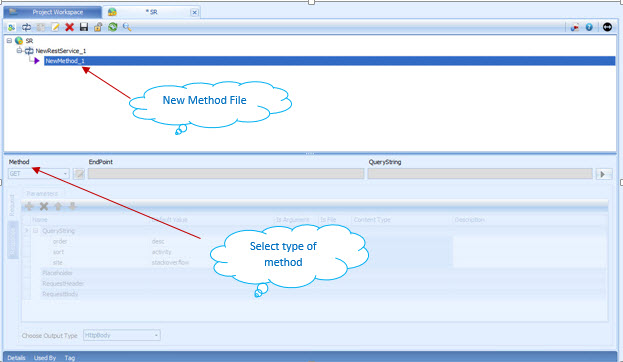Open the Parameters tab

point(42,194)
